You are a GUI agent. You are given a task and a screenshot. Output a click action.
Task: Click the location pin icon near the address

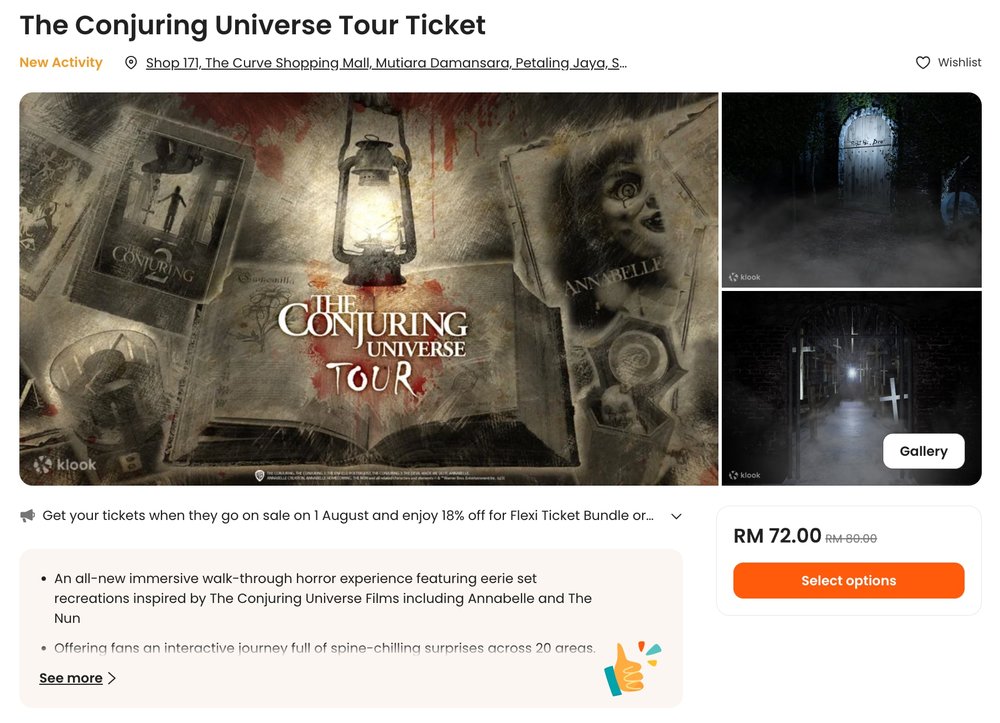131,62
